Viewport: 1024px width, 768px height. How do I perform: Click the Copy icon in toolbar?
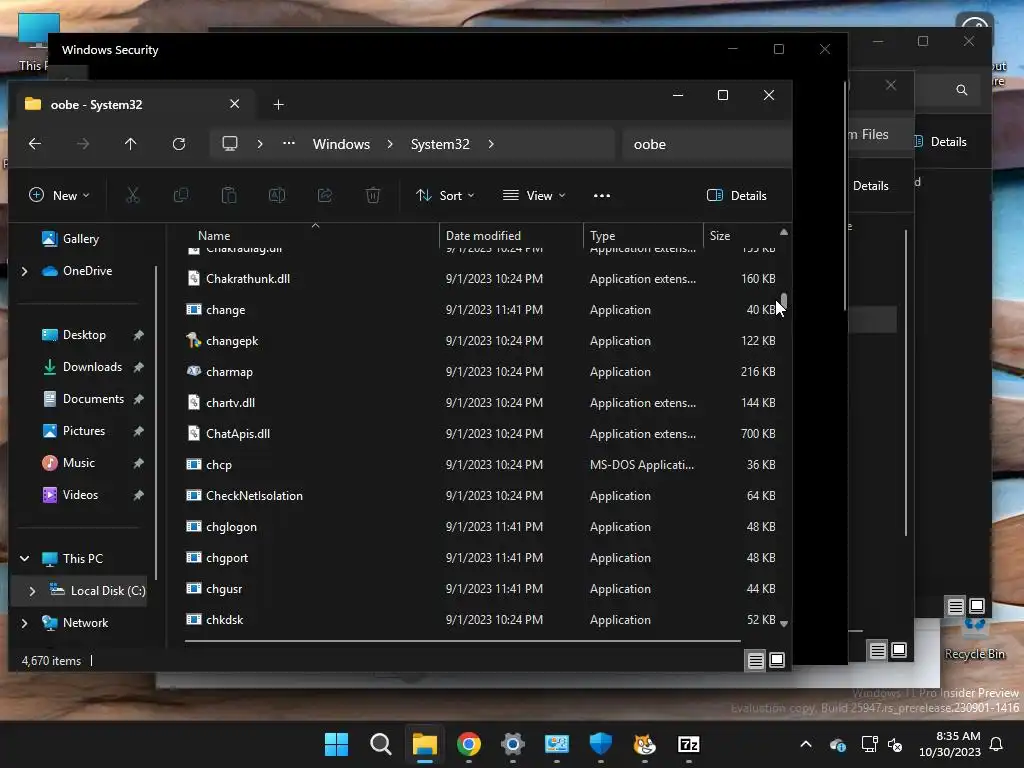(x=181, y=195)
